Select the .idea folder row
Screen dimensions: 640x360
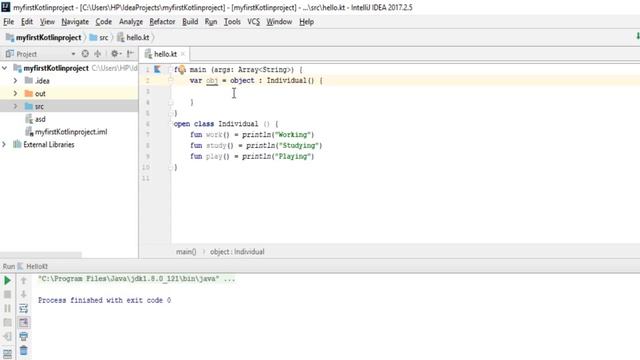coord(69,81)
